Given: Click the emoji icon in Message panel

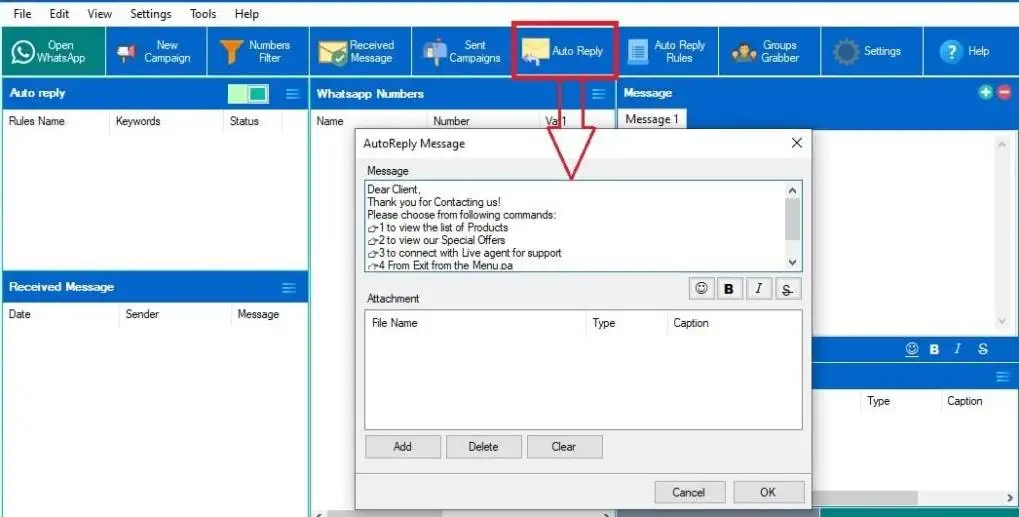Looking at the screenshot, I should point(912,349).
